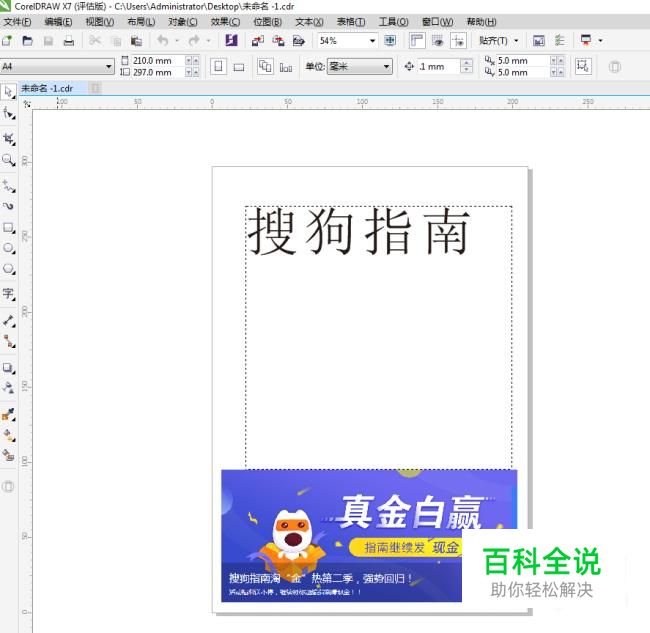650x633 pixels.
Task: Toggle Show Grid button
Action: [437, 41]
